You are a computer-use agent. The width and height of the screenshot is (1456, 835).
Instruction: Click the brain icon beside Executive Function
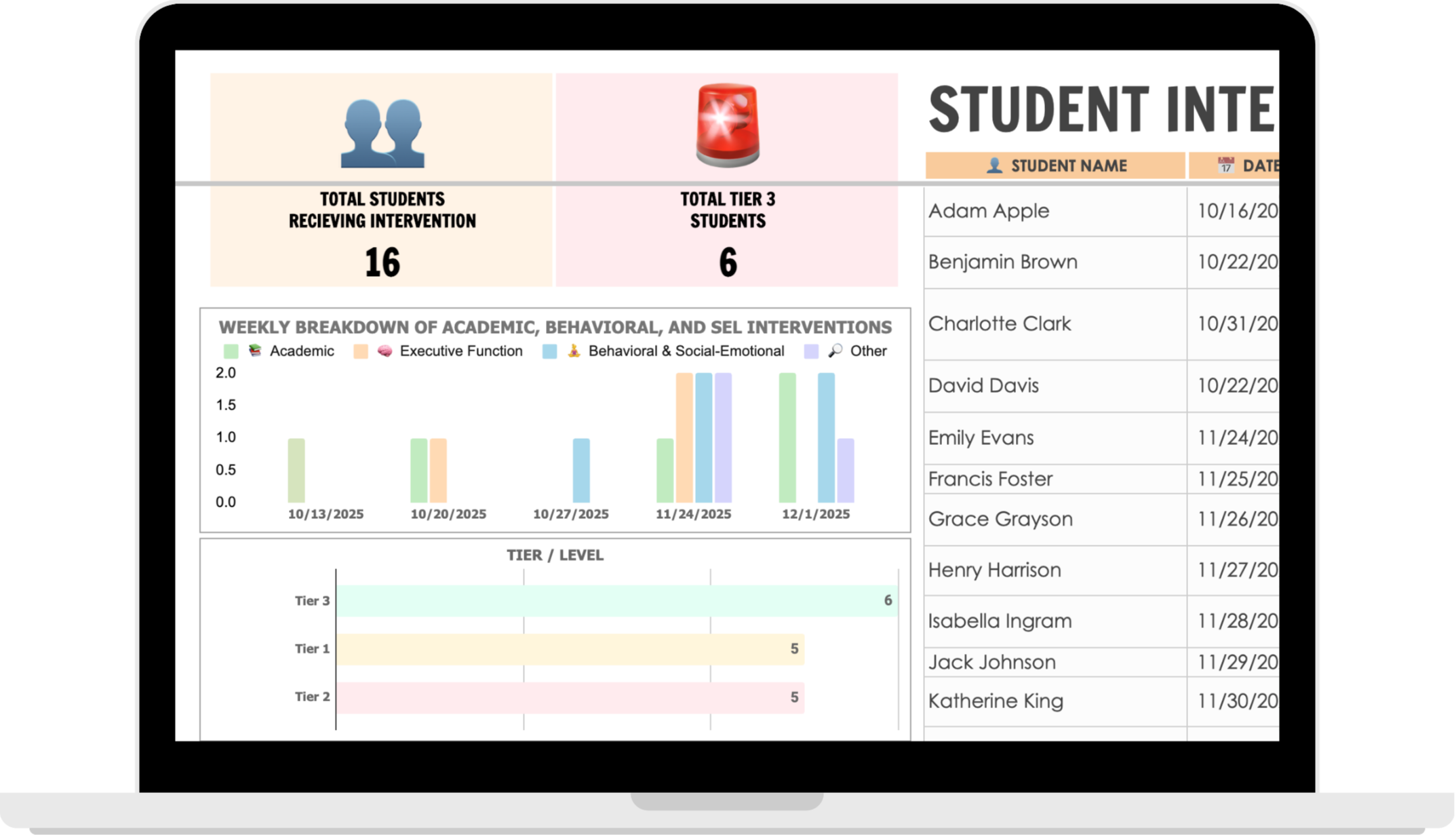(x=385, y=351)
